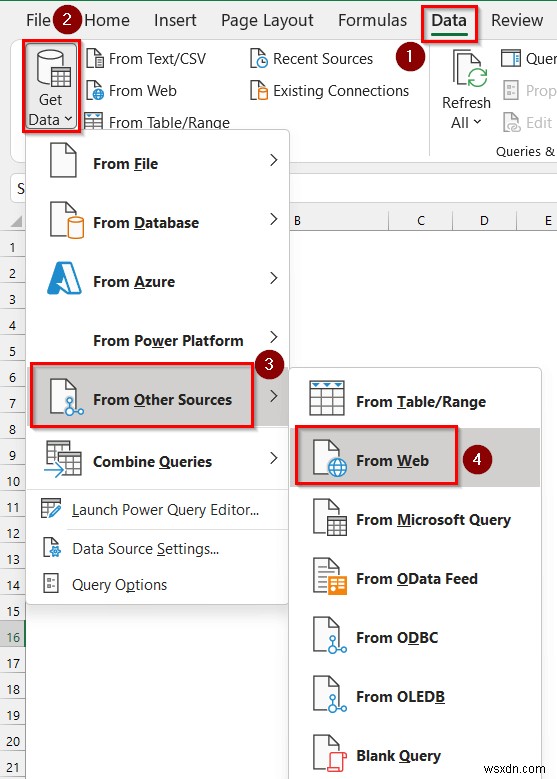
Task: Click the Launch Power Query Editor icon
Action: coord(51,508)
